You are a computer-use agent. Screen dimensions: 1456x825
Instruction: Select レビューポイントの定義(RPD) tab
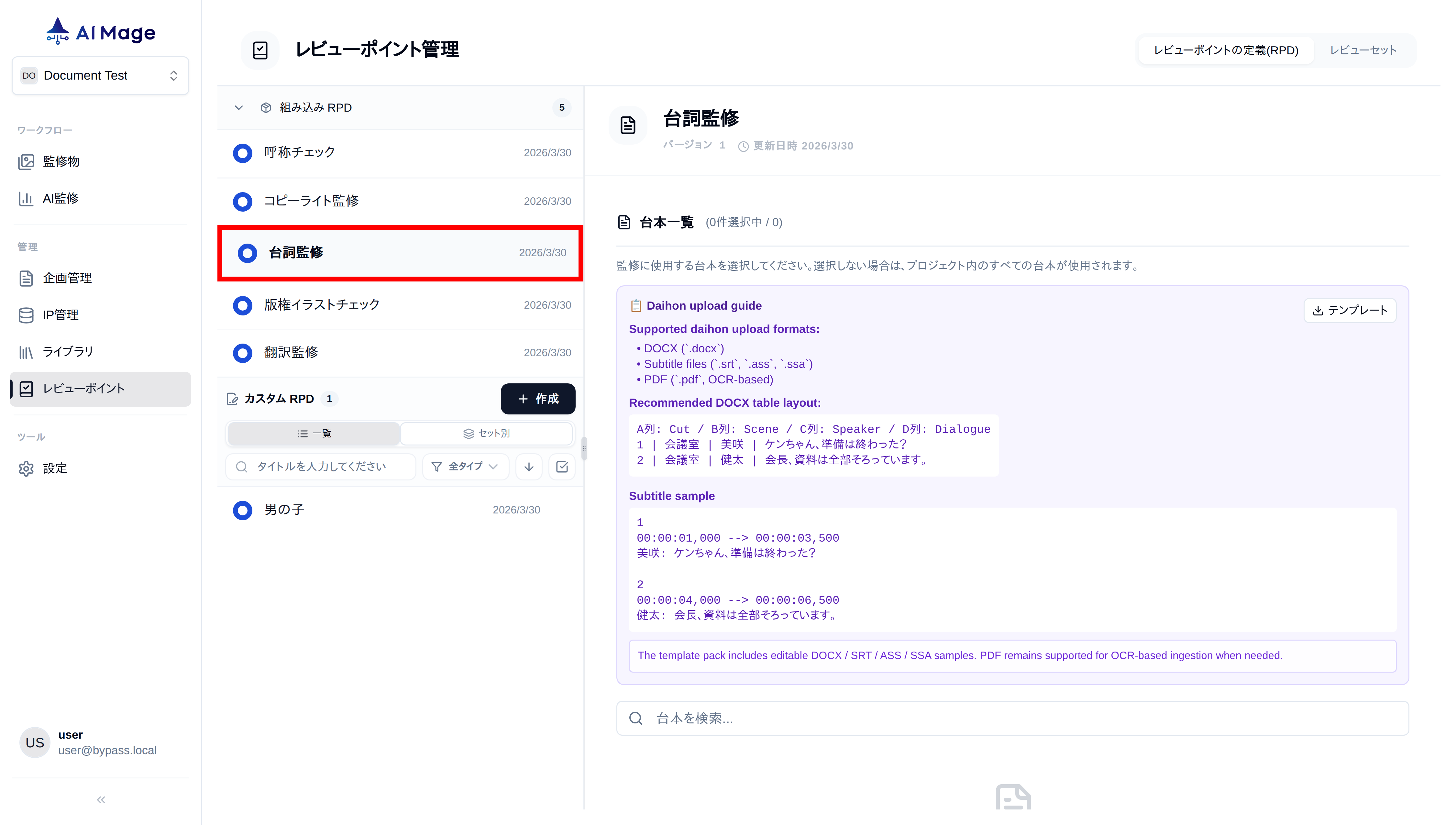[1225, 50]
